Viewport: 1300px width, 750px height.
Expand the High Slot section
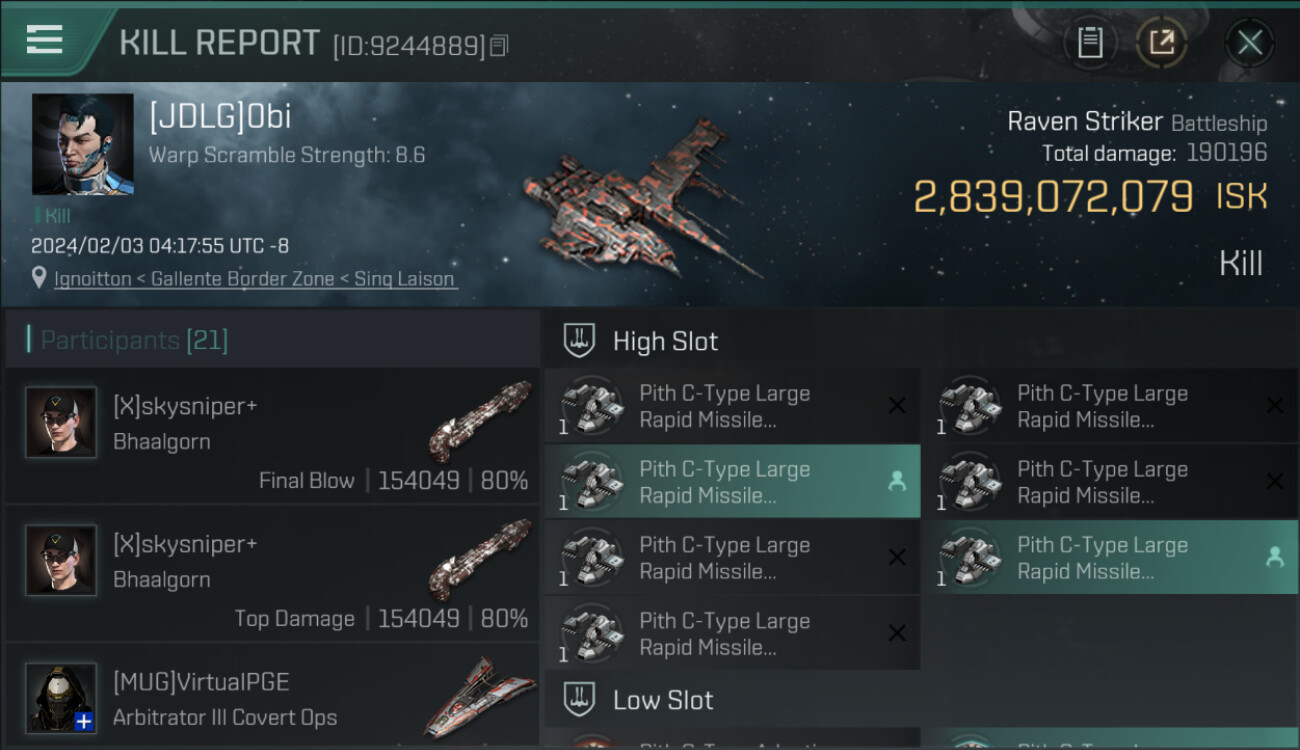(x=665, y=341)
